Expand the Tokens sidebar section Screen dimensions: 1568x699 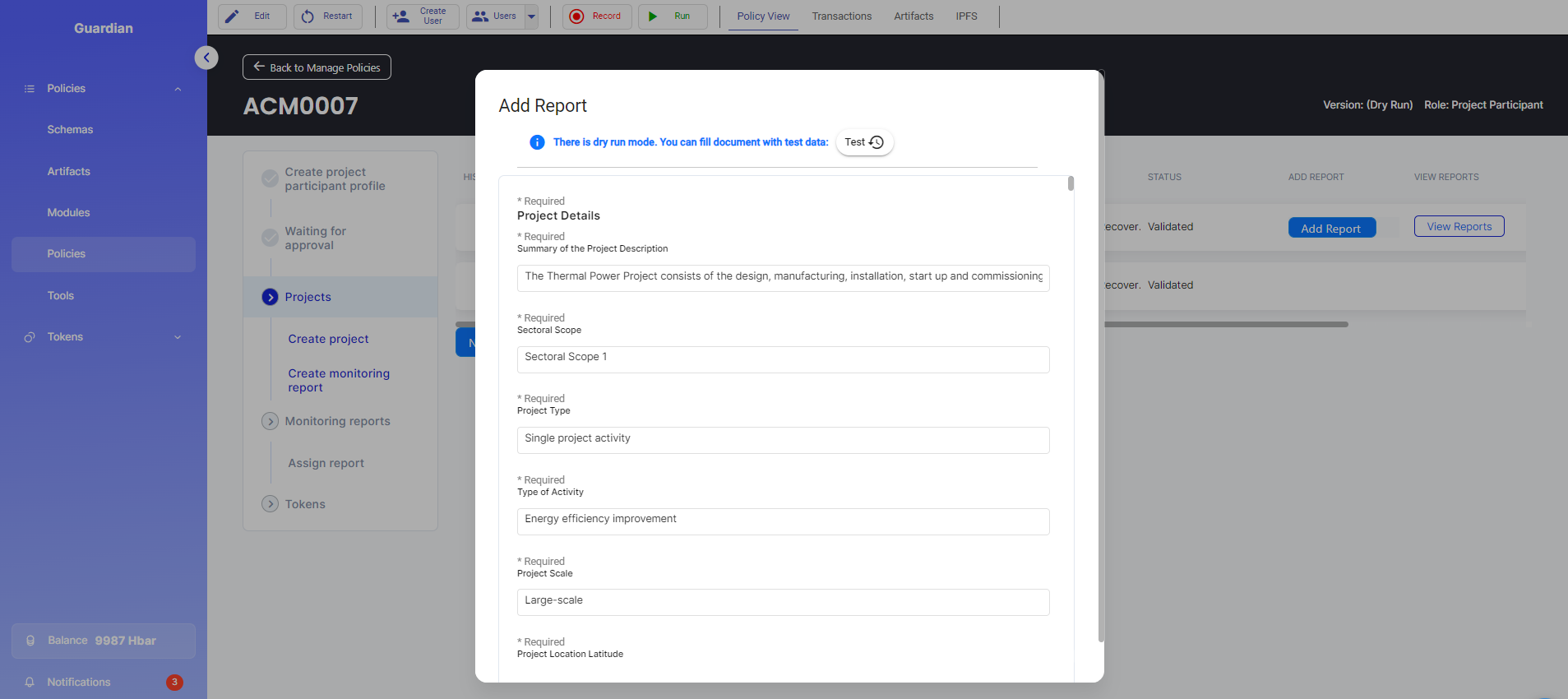(x=178, y=337)
